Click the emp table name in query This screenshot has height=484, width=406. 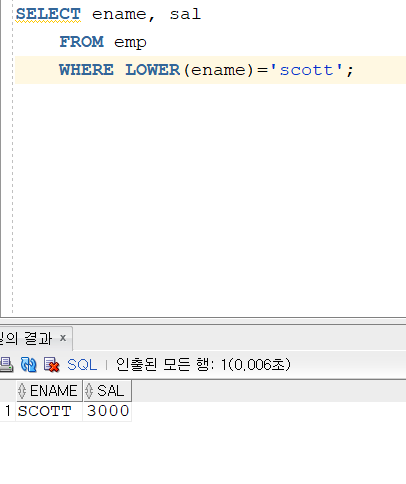pyautogui.click(x=130, y=43)
